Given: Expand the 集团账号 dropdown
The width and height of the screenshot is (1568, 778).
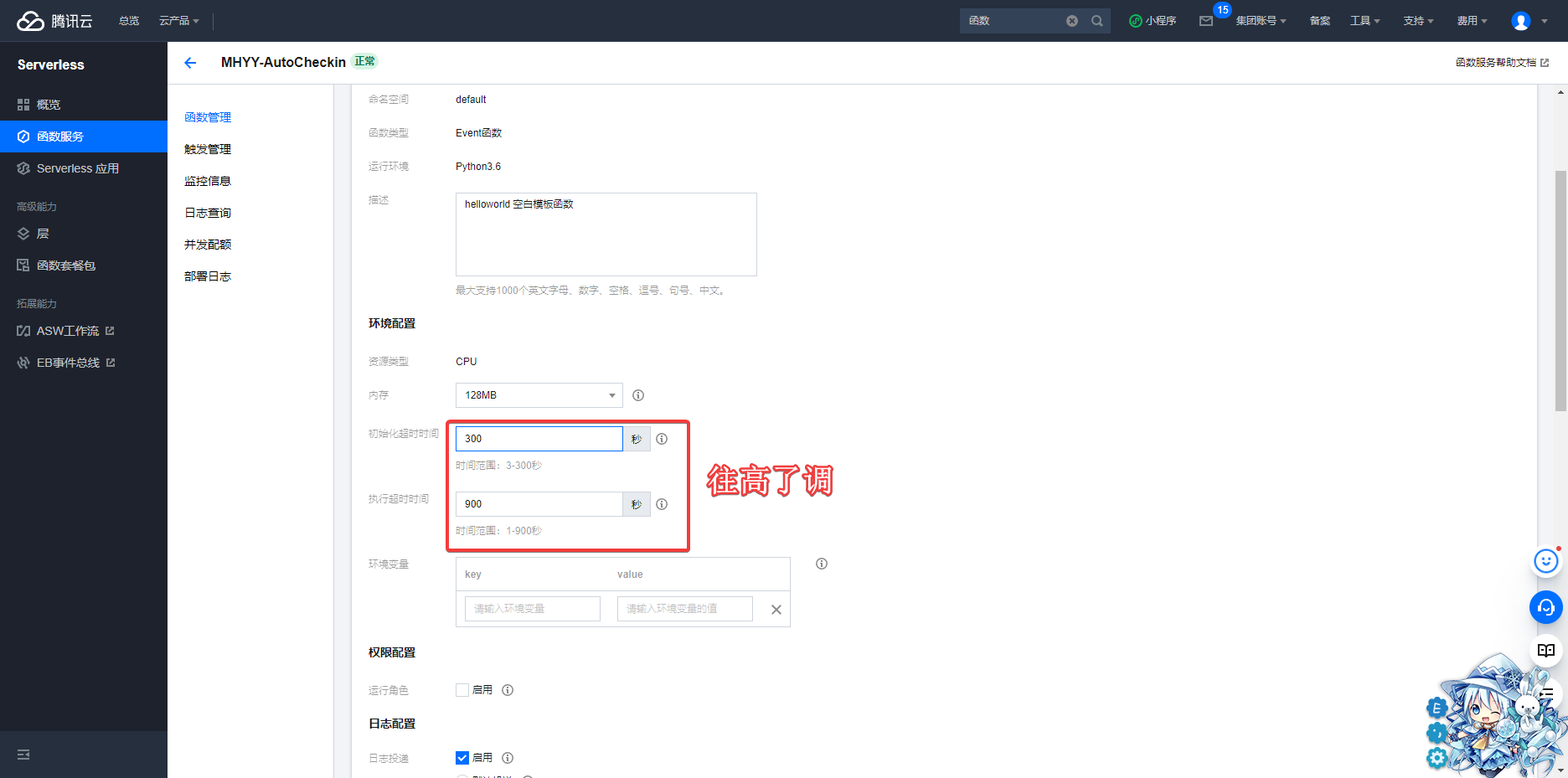Looking at the screenshot, I should [x=1261, y=21].
